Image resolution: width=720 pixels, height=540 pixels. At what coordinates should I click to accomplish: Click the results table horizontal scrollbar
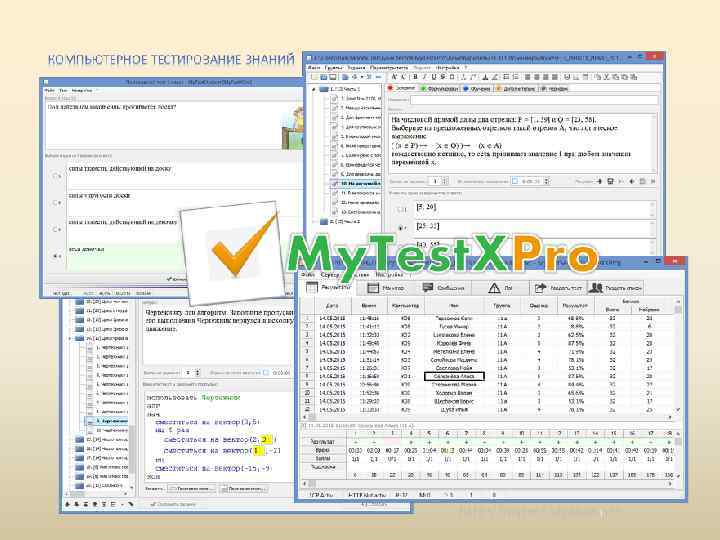click(489, 417)
